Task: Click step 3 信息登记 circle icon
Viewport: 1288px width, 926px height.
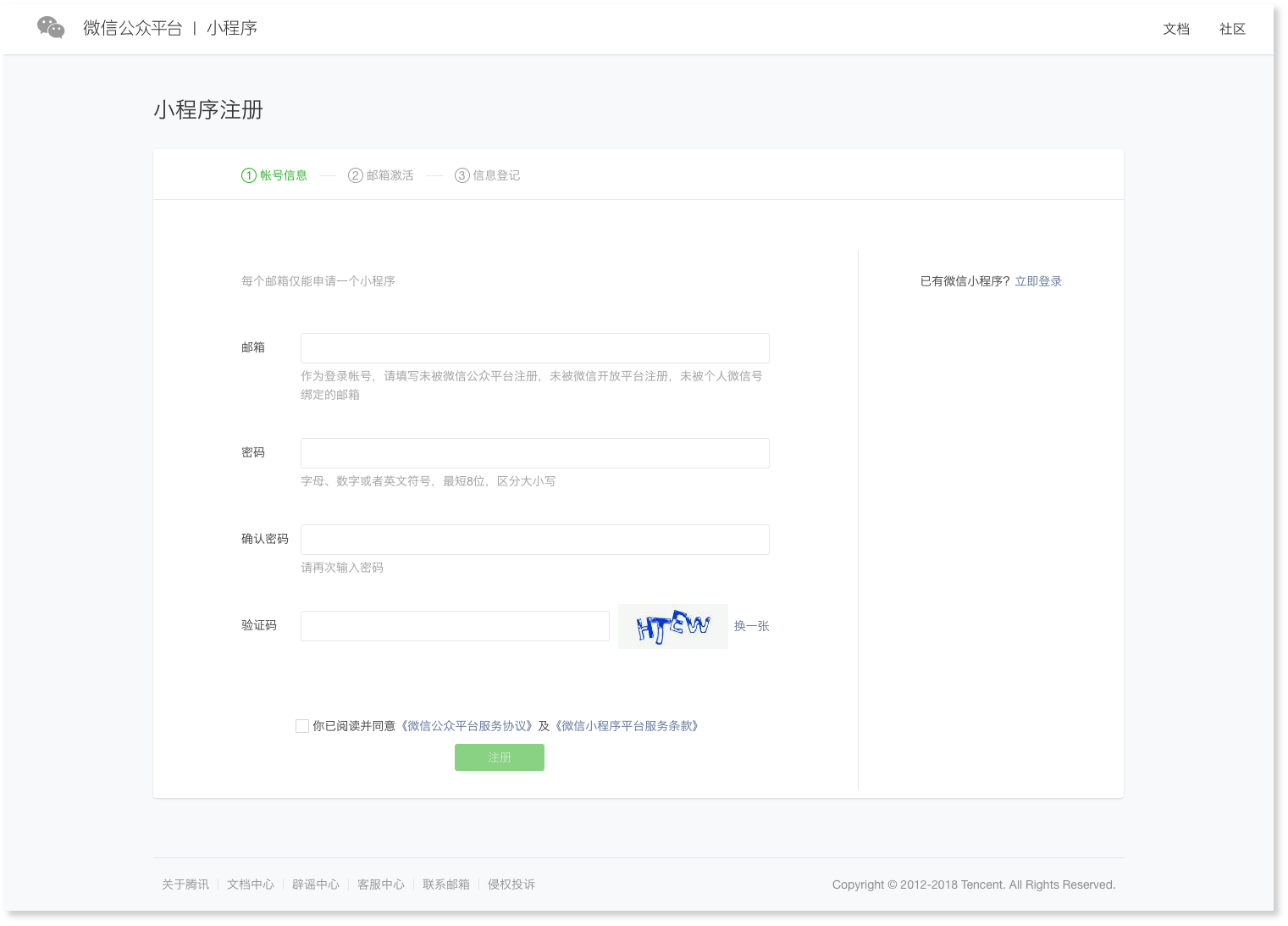Action: pyautogui.click(x=462, y=175)
